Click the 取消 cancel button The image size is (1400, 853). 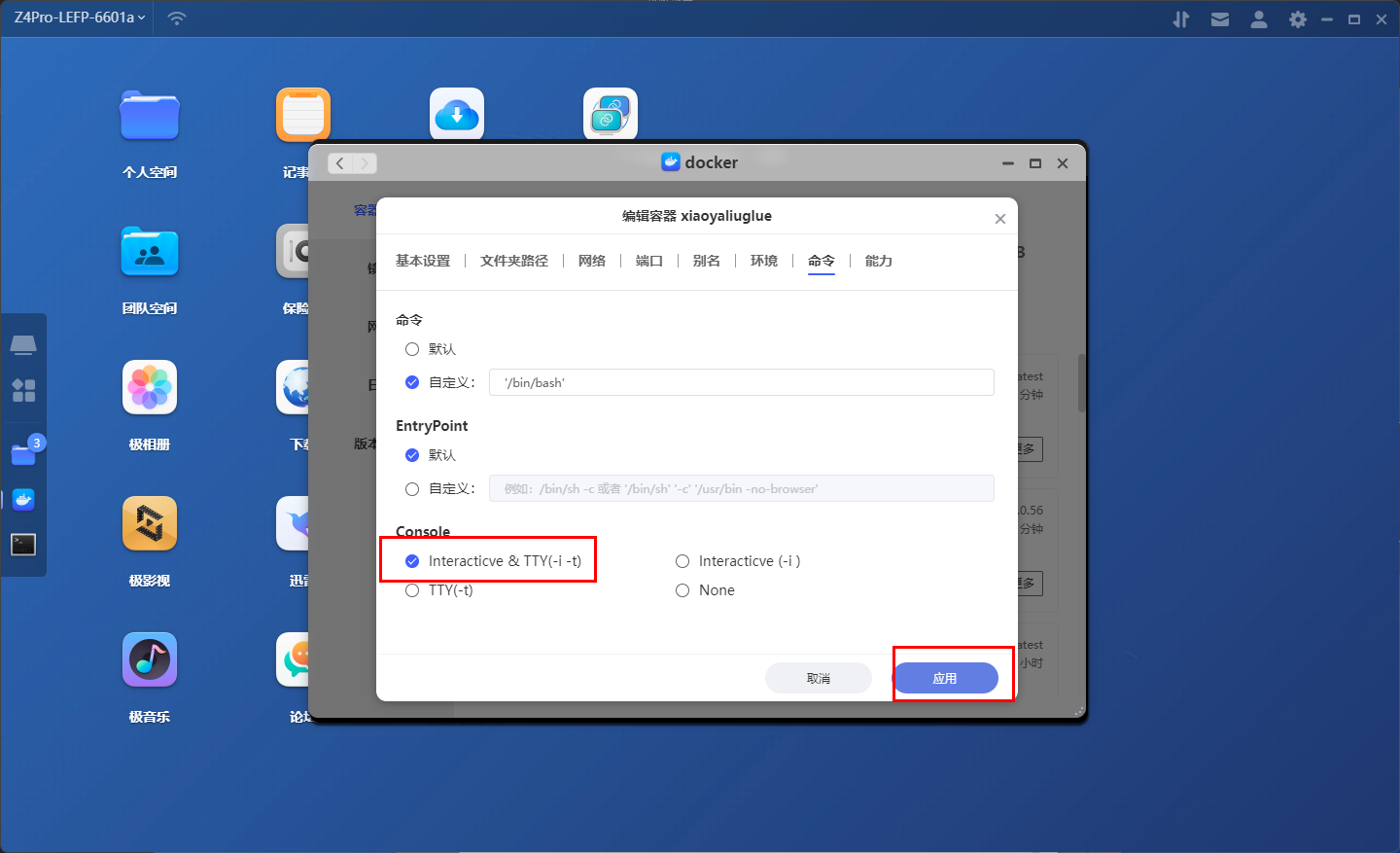tap(819, 678)
